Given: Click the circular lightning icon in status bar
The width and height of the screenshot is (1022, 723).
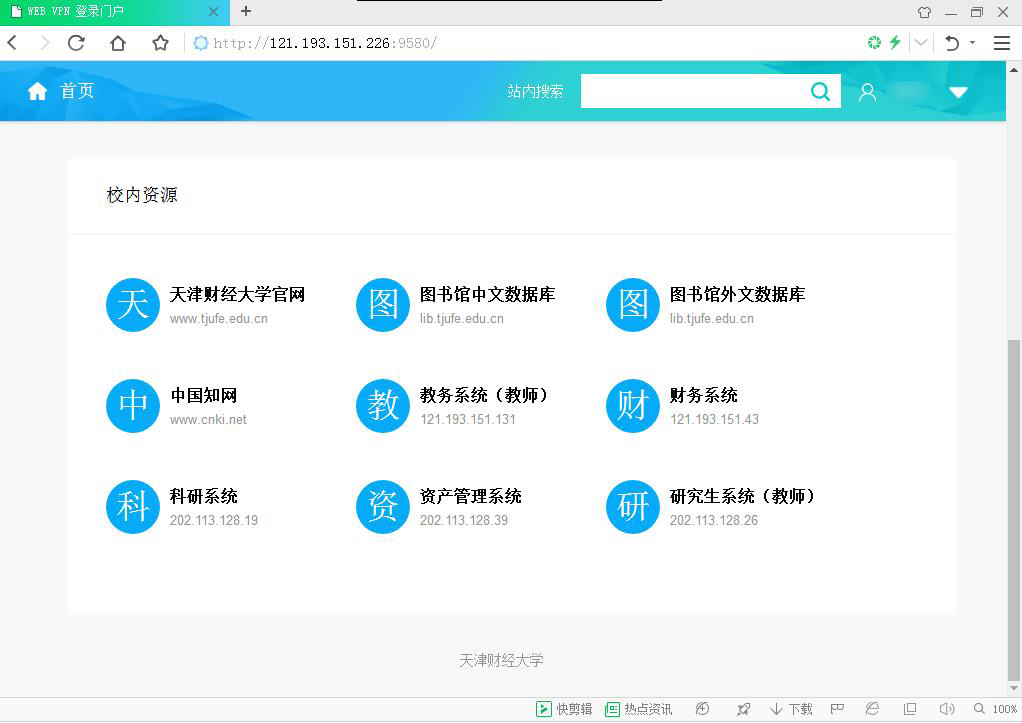Looking at the screenshot, I should pos(702,709).
